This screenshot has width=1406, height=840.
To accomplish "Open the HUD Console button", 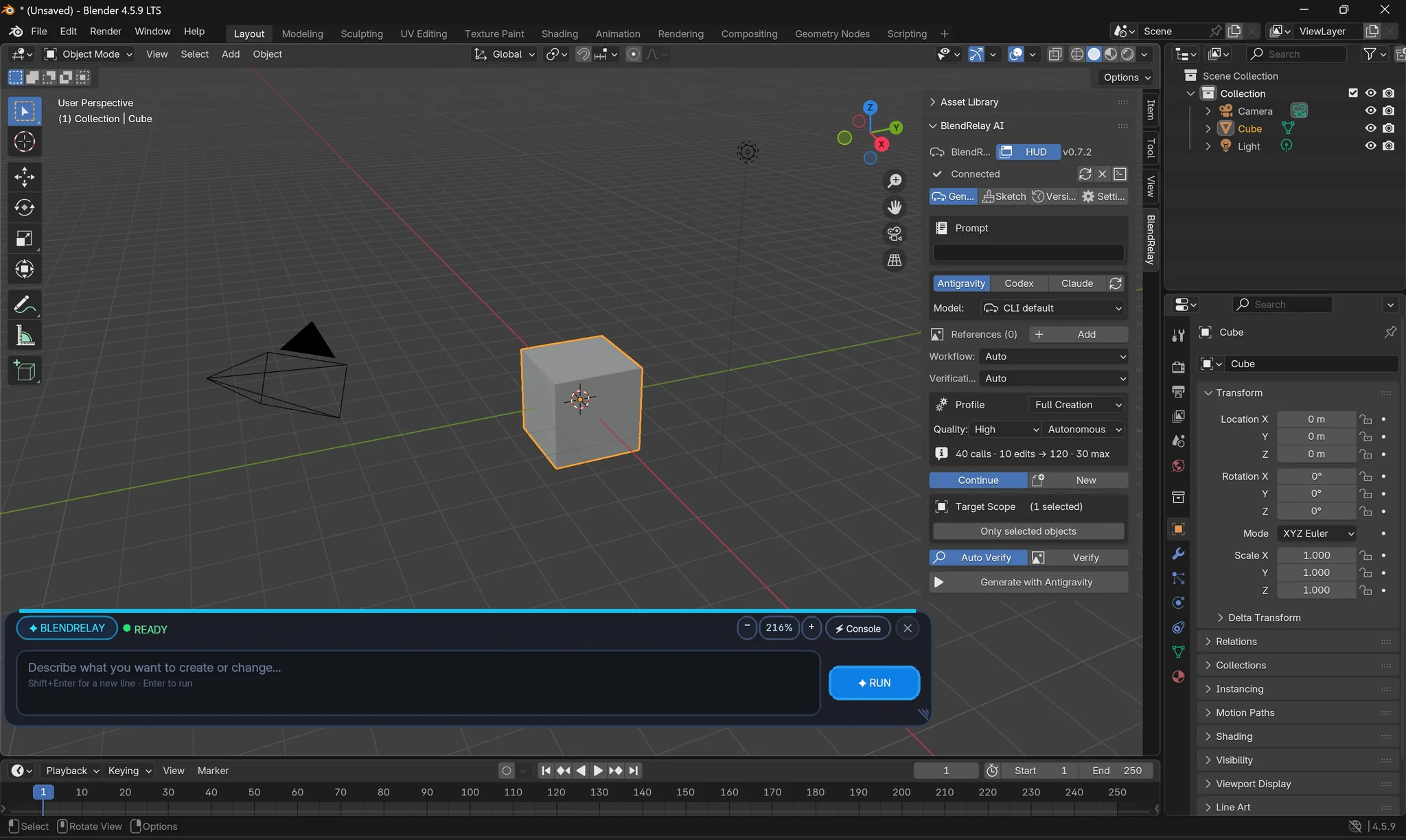I will click(x=857, y=629).
